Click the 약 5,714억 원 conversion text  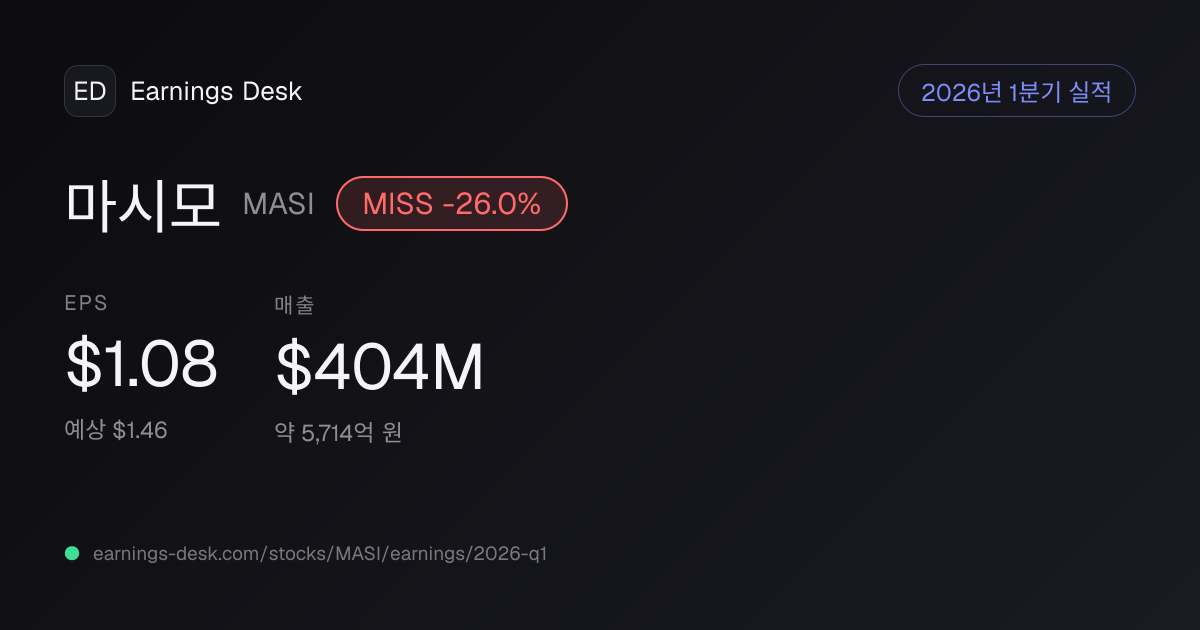[x=338, y=433]
